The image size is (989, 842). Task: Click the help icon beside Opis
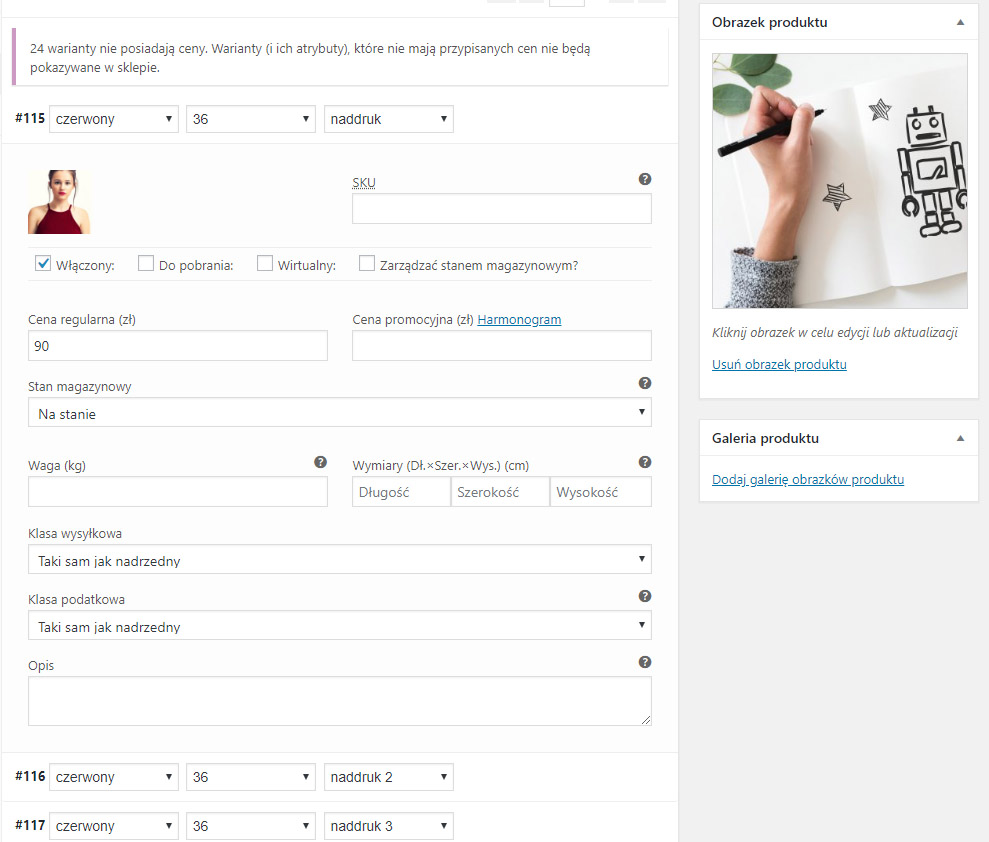pos(645,662)
